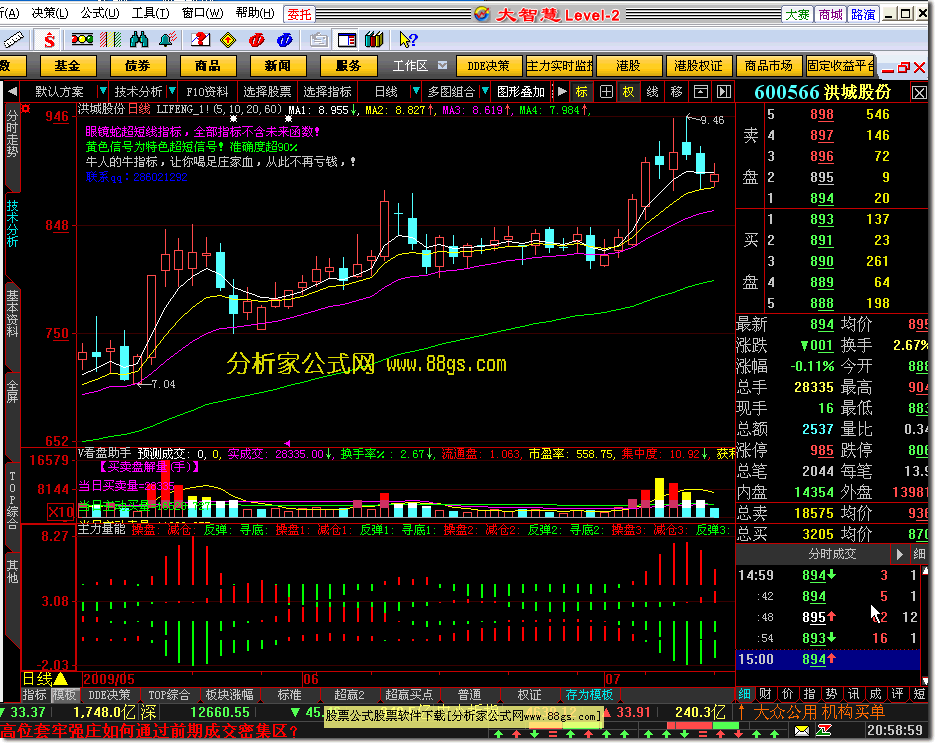Click the 移 move chart icon
The width and height of the screenshot is (938, 745).
pyautogui.click(x=677, y=92)
